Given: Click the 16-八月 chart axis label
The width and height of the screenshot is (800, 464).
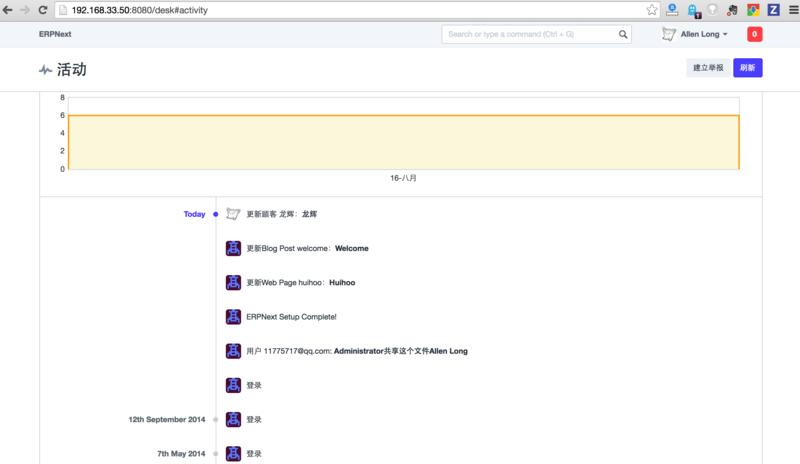Looking at the screenshot, I should 404,178.
